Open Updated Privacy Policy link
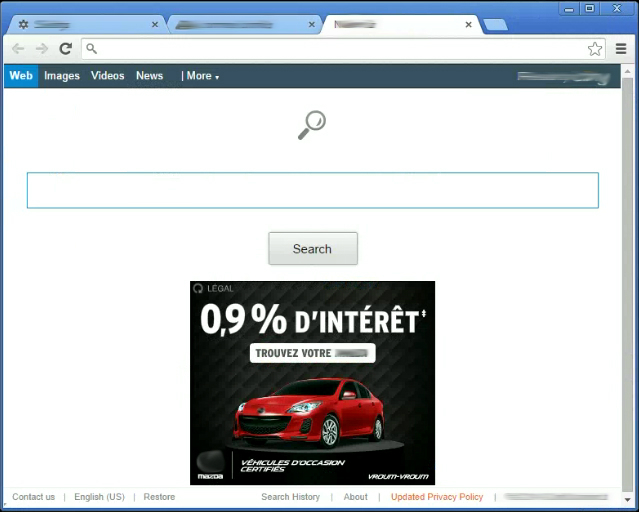The height and width of the screenshot is (512, 639). coord(437,497)
